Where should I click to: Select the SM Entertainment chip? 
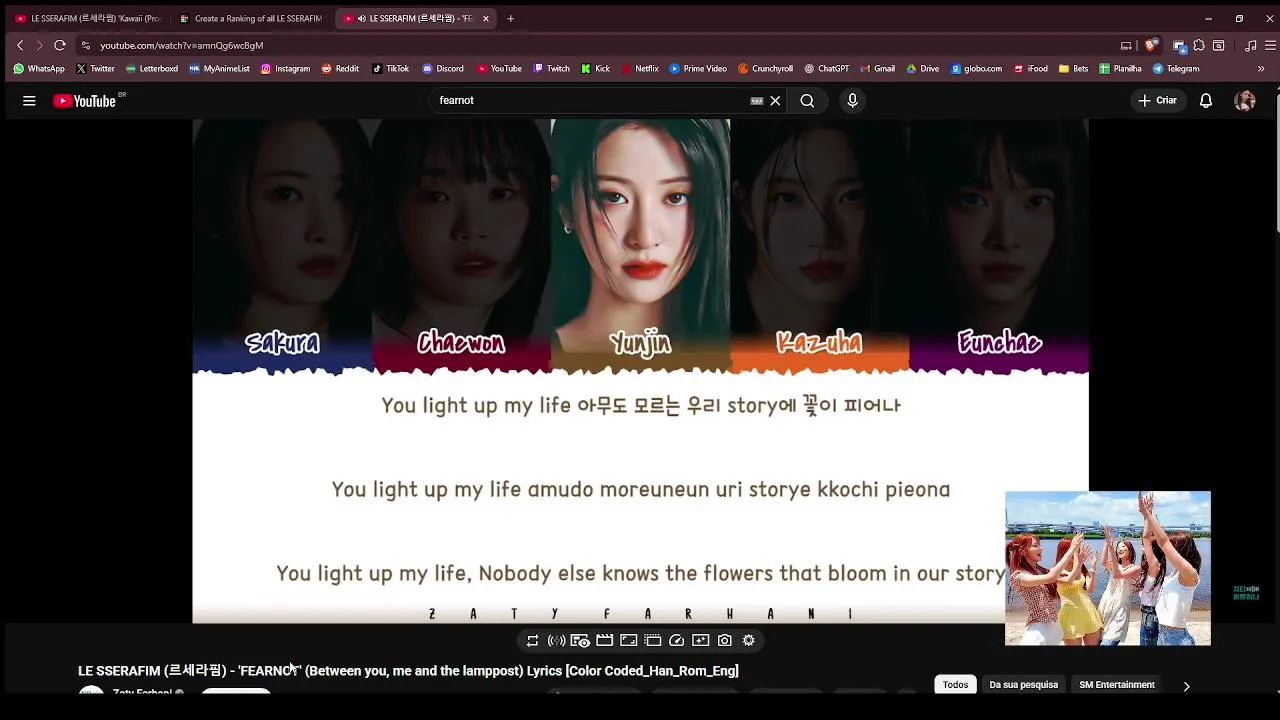click(x=1117, y=685)
